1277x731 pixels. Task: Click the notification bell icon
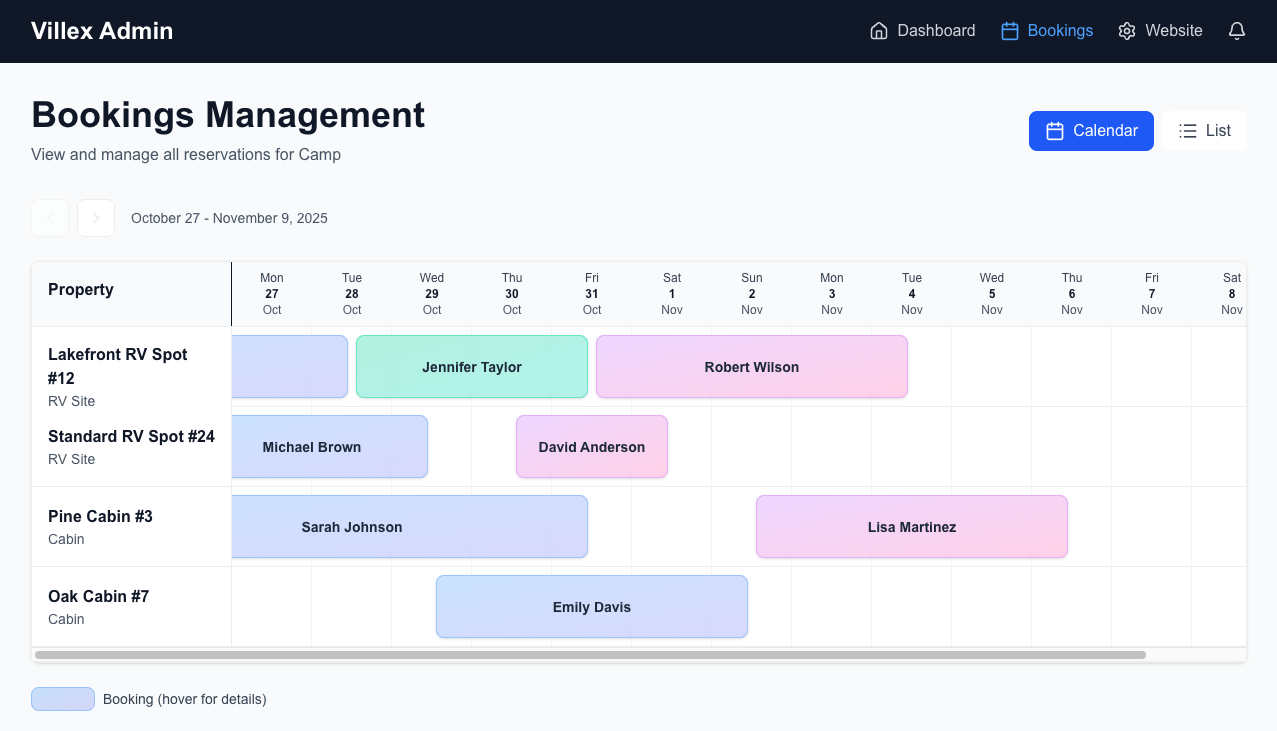1237,31
